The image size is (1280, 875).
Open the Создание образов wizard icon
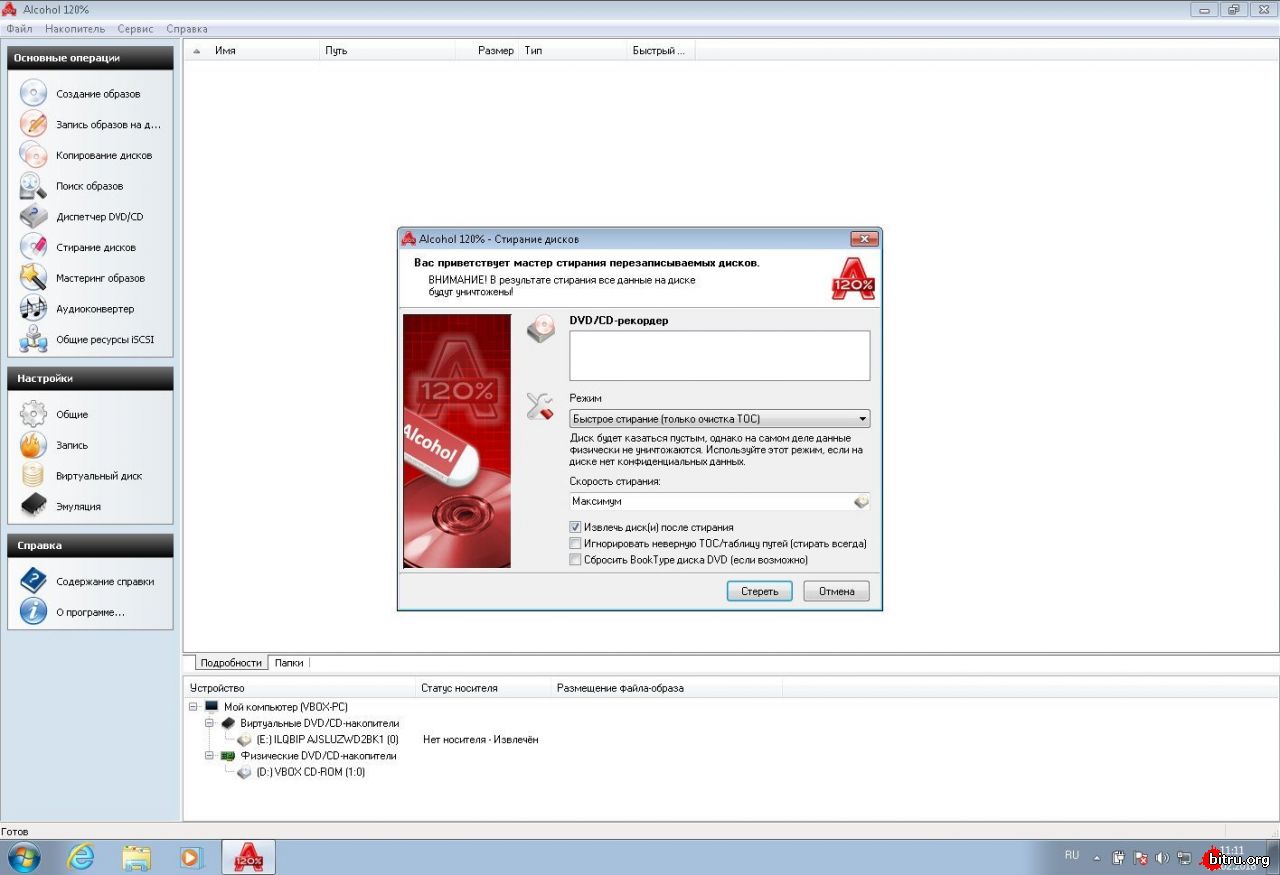point(33,94)
